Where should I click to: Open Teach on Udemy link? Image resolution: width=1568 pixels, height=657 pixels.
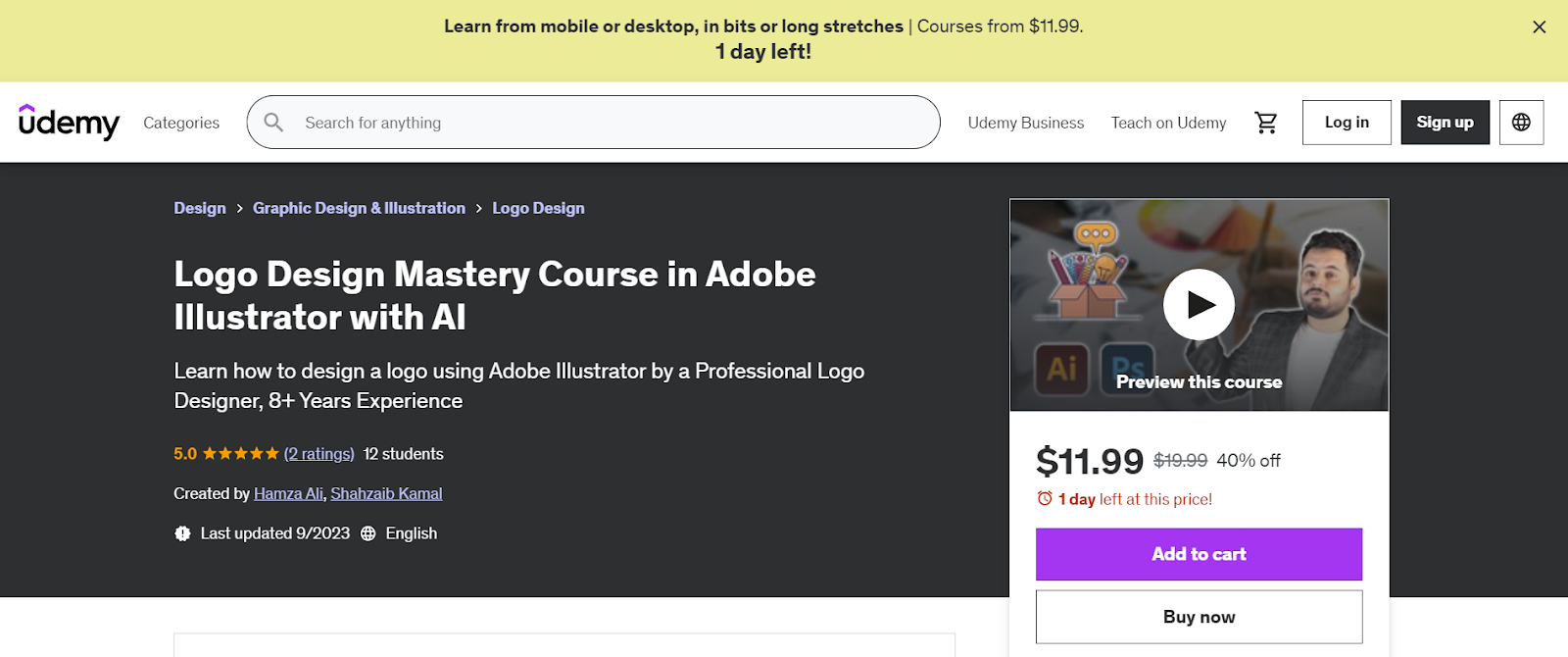[1168, 123]
